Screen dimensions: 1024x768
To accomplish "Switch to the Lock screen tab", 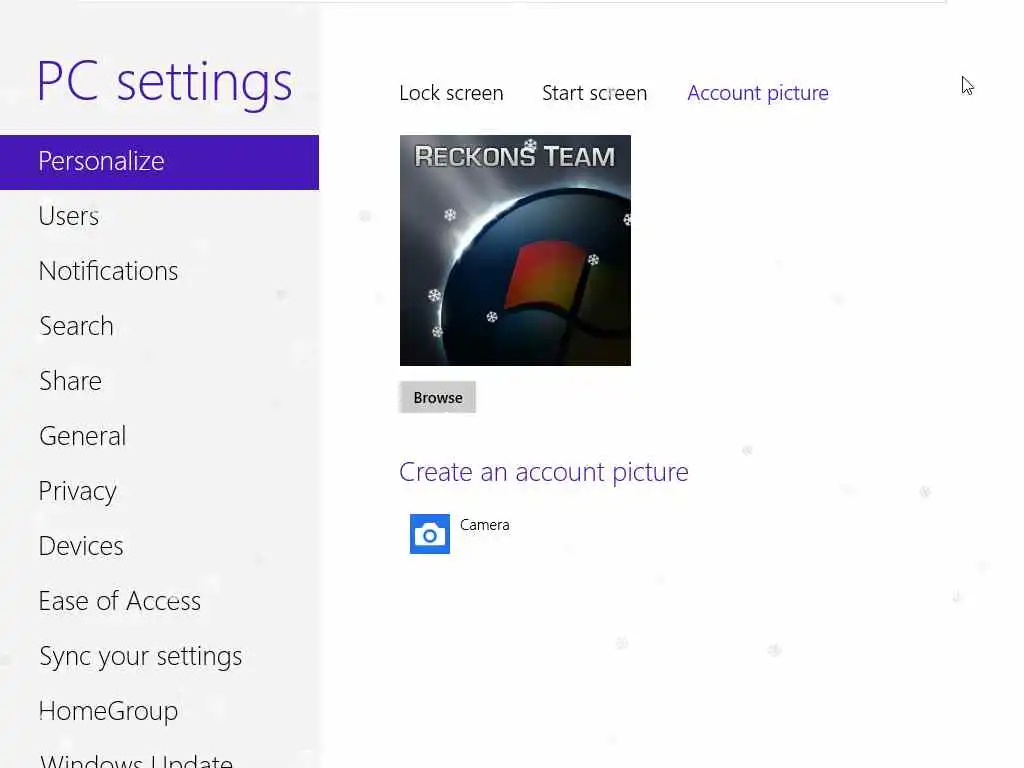I will (x=451, y=93).
